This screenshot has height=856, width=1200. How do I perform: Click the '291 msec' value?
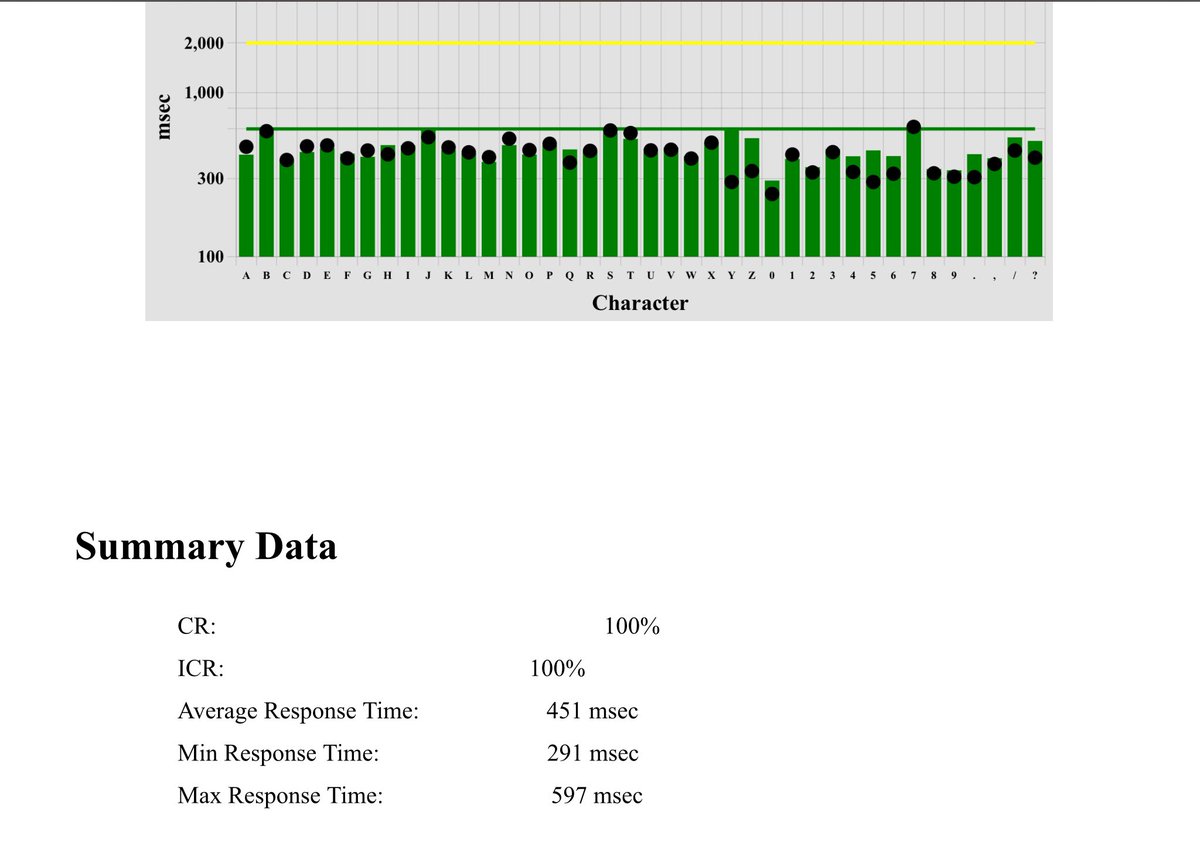point(592,754)
